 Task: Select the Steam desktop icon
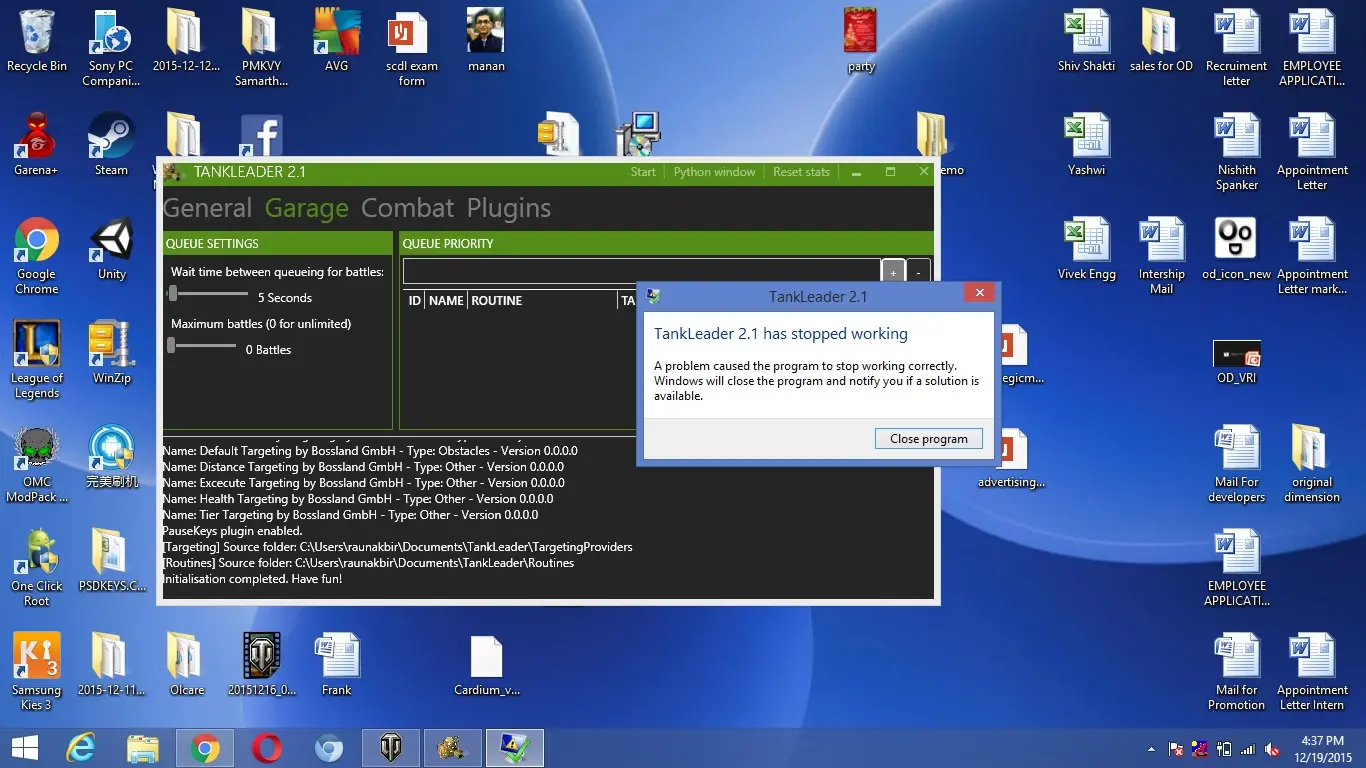pyautogui.click(x=111, y=143)
